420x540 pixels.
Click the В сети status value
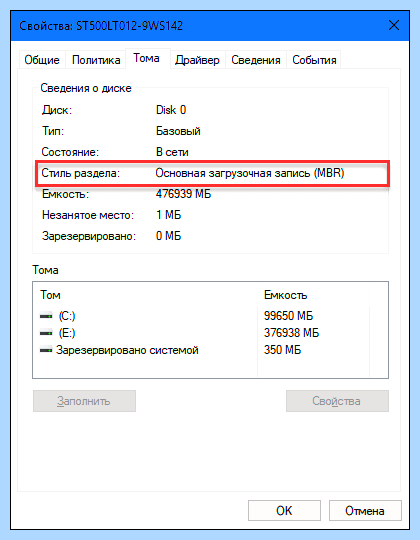coord(172,152)
